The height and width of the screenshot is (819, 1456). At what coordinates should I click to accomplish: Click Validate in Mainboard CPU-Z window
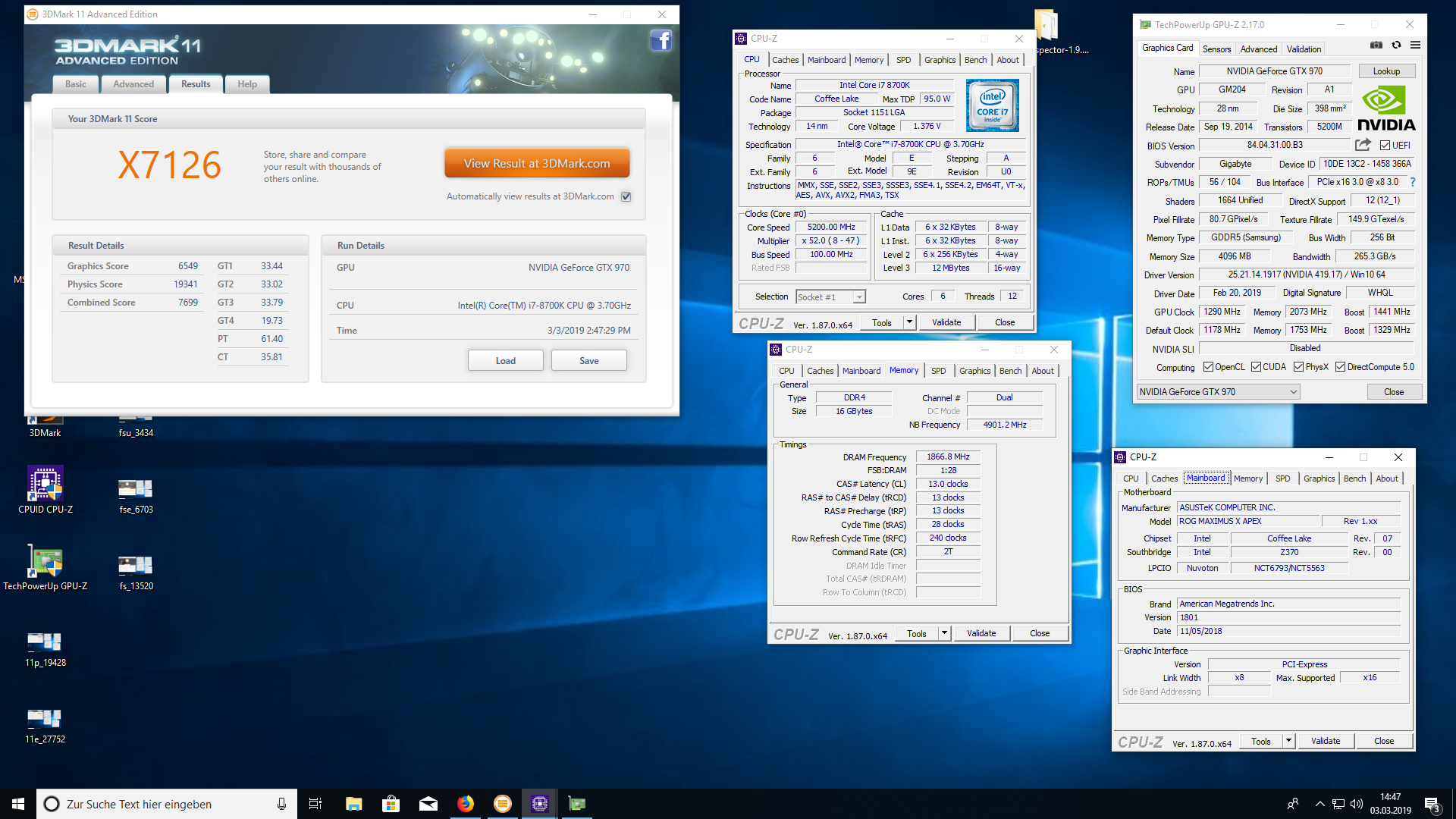1326,741
